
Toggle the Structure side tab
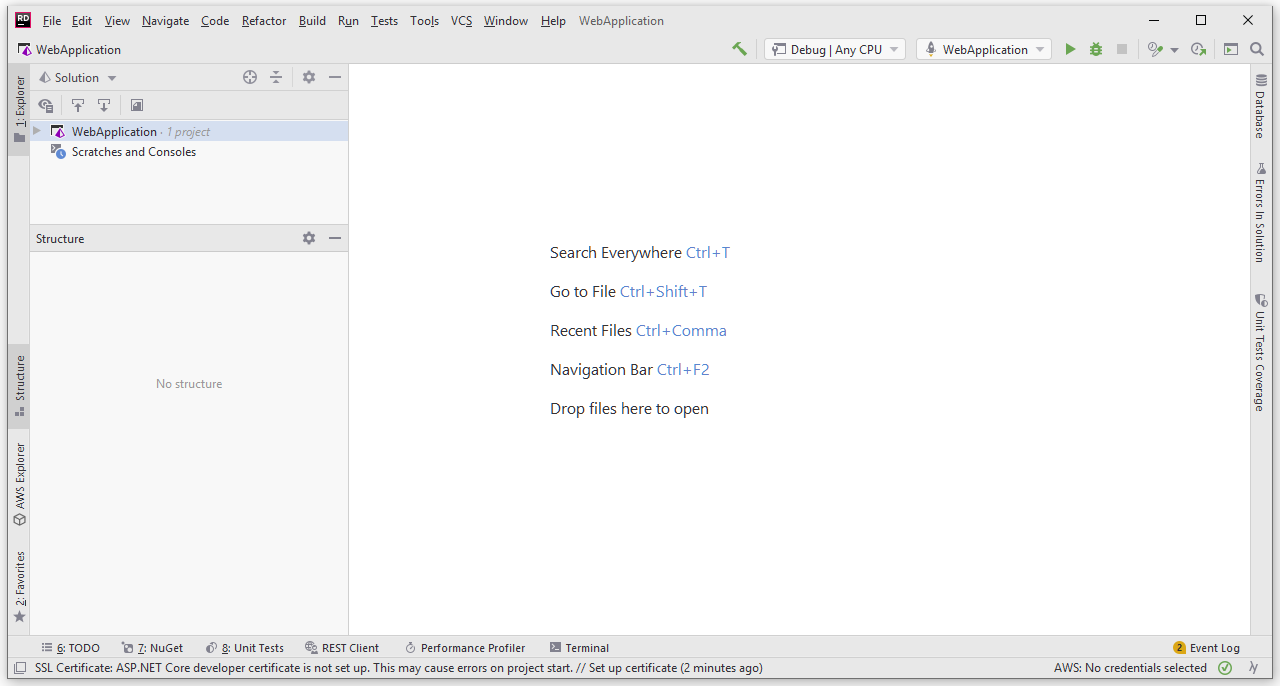coord(19,385)
